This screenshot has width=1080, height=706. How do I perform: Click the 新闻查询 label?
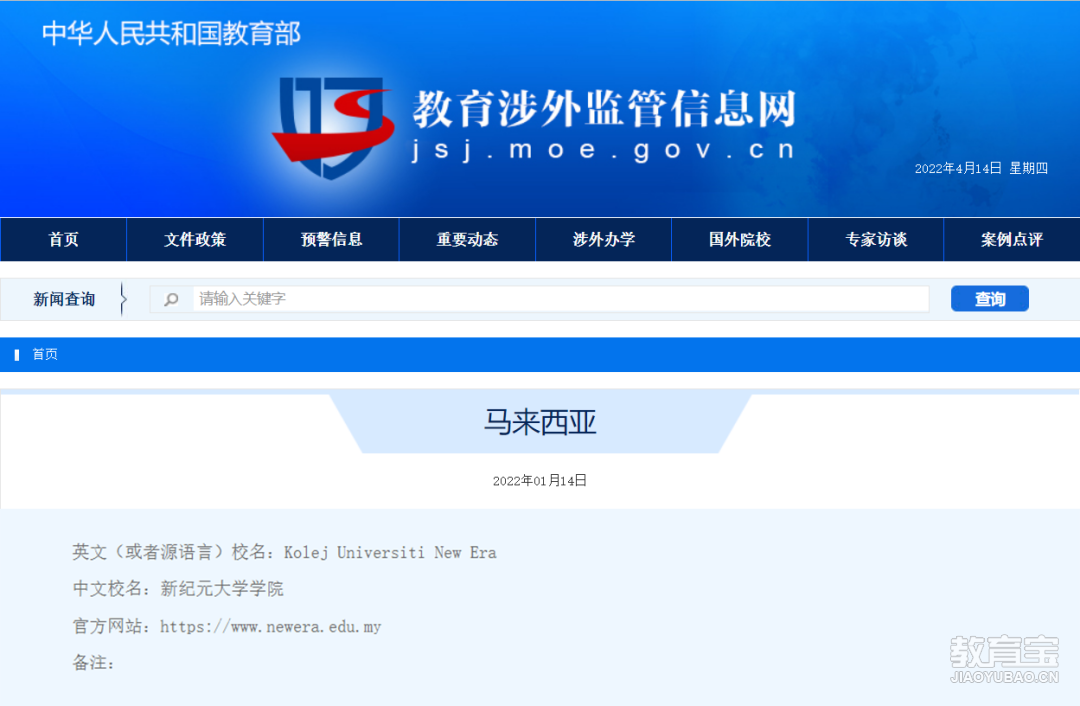tap(64, 299)
